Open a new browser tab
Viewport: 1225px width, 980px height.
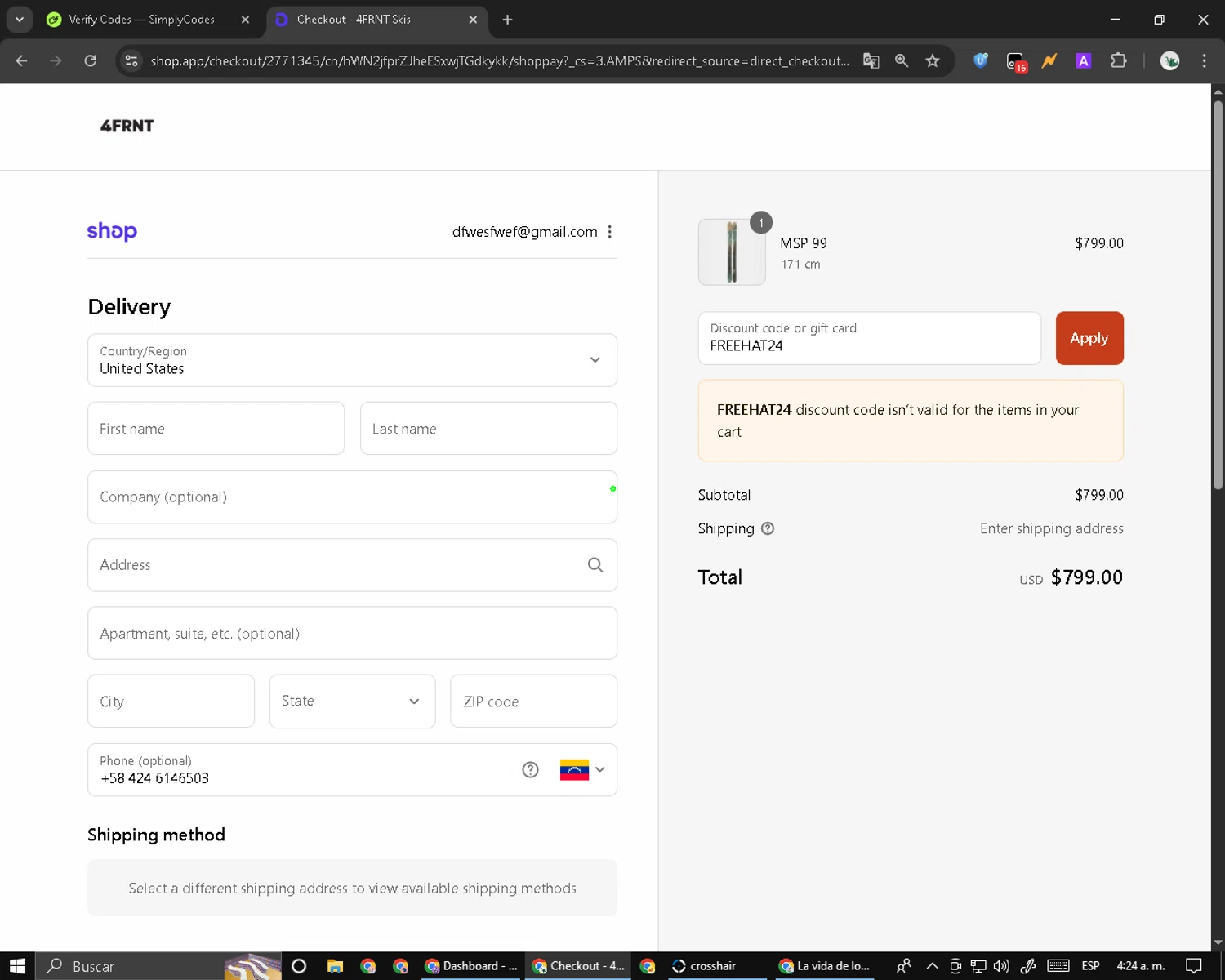point(507,20)
